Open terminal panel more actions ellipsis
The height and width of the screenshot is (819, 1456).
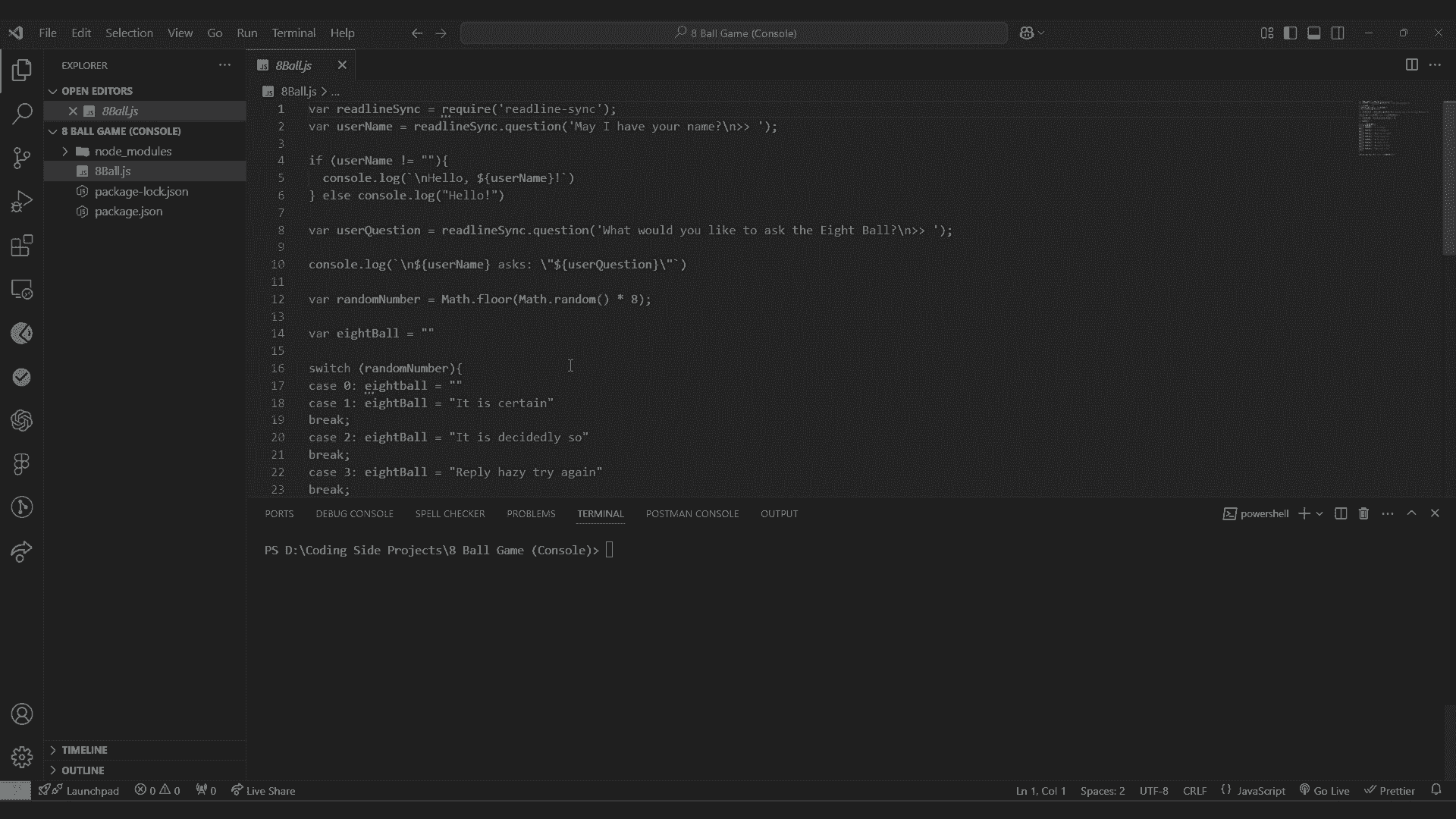click(x=1387, y=513)
